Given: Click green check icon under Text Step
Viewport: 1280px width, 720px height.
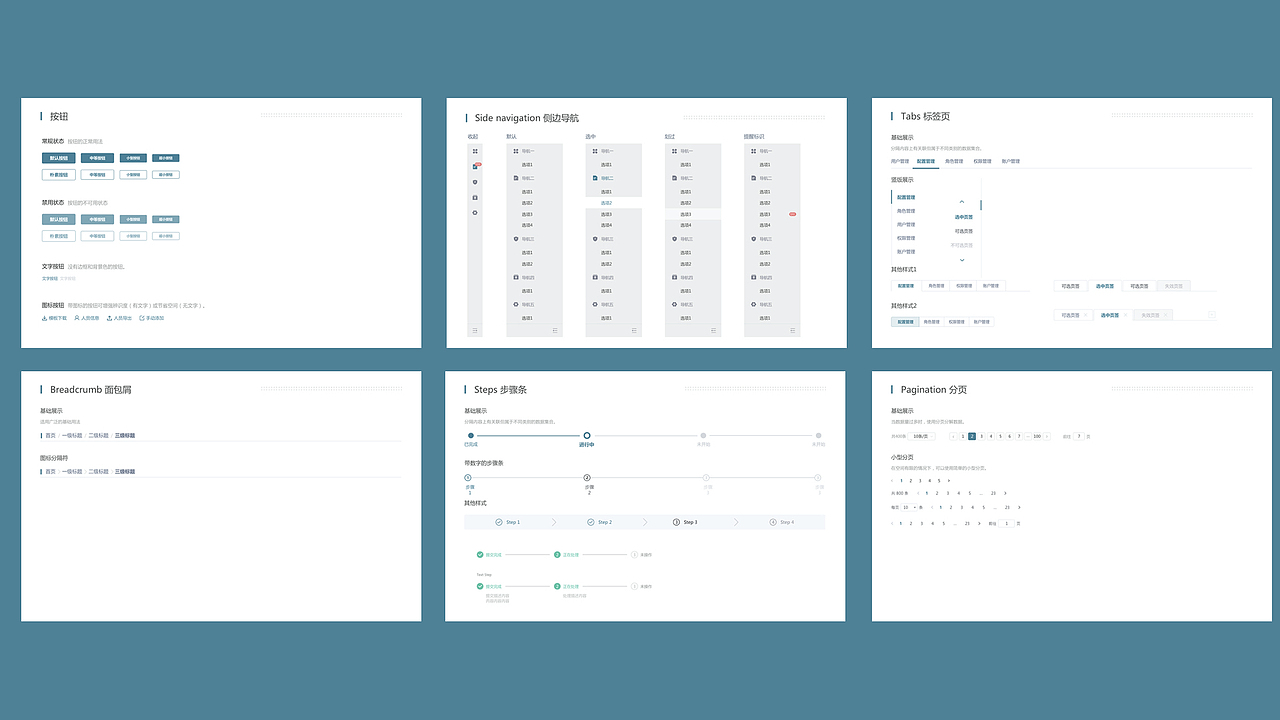Looking at the screenshot, I should pos(480,586).
